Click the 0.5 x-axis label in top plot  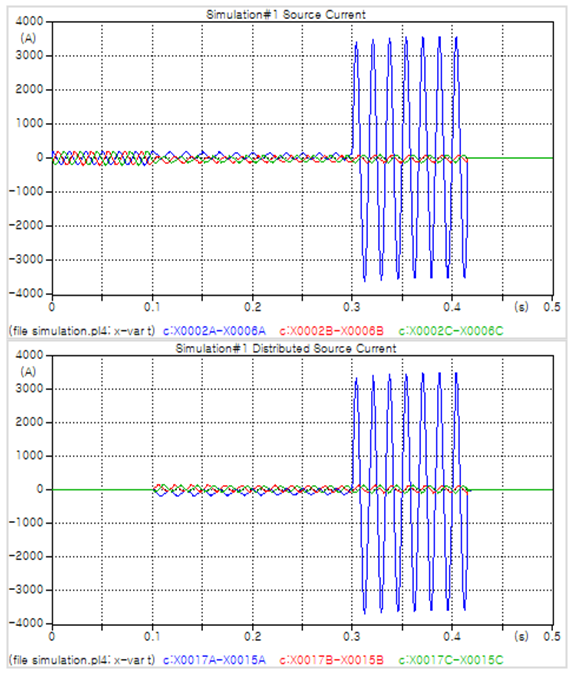[552, 307]
